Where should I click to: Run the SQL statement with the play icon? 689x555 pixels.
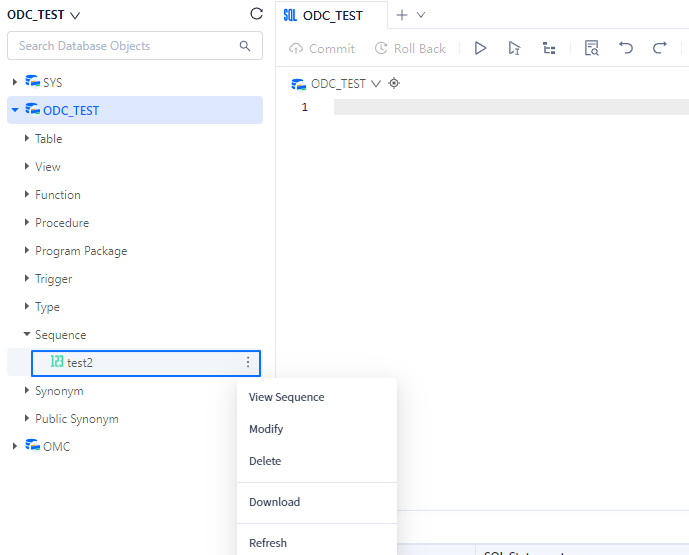(x=480, y=48)
